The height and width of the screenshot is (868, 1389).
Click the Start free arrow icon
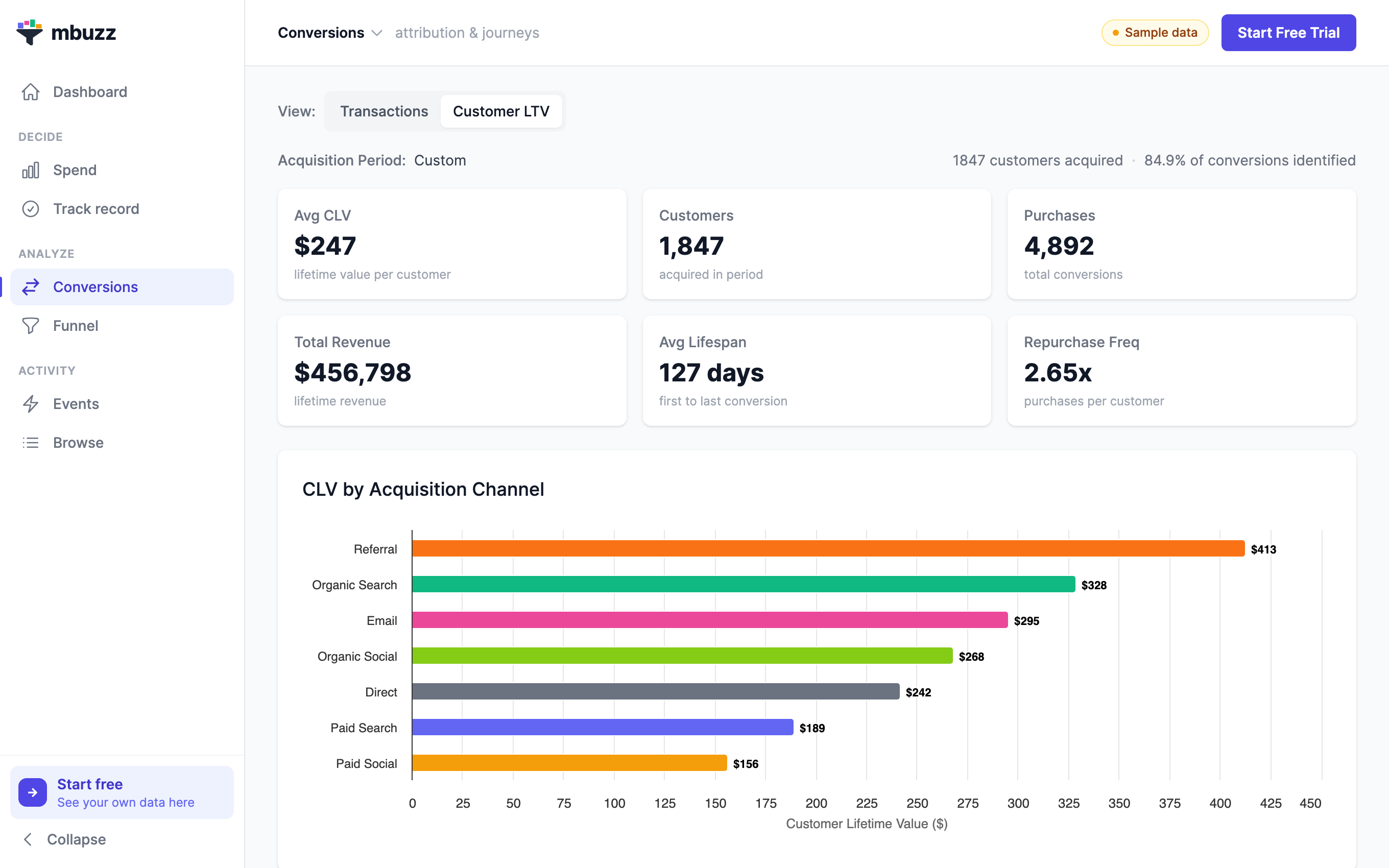pyautogui.click(x=33, y=792)
